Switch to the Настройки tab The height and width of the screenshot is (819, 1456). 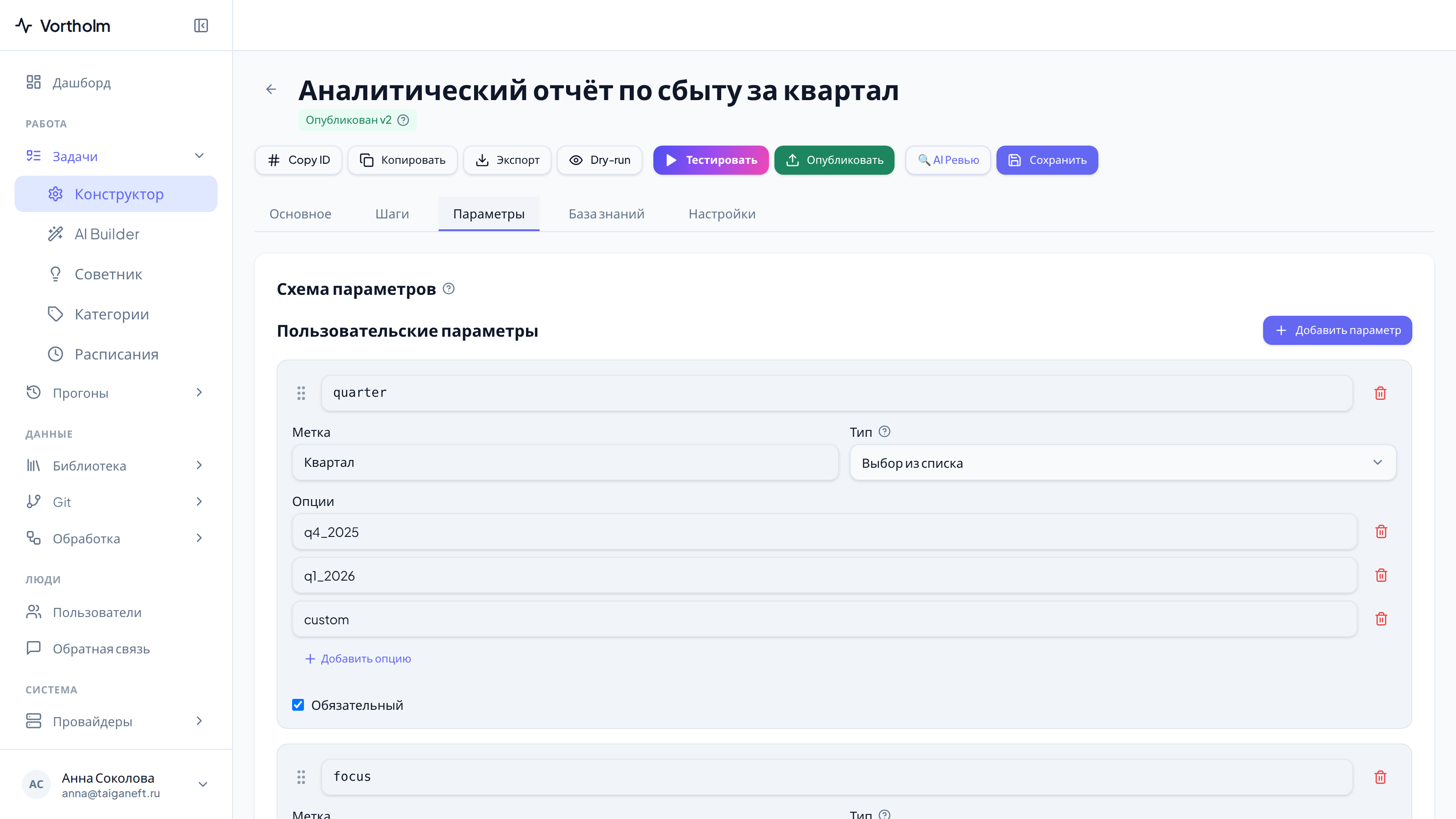722,214
